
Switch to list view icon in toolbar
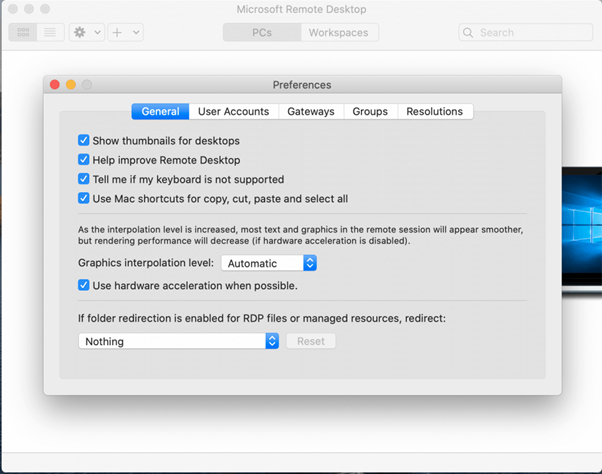coord(50,32)
